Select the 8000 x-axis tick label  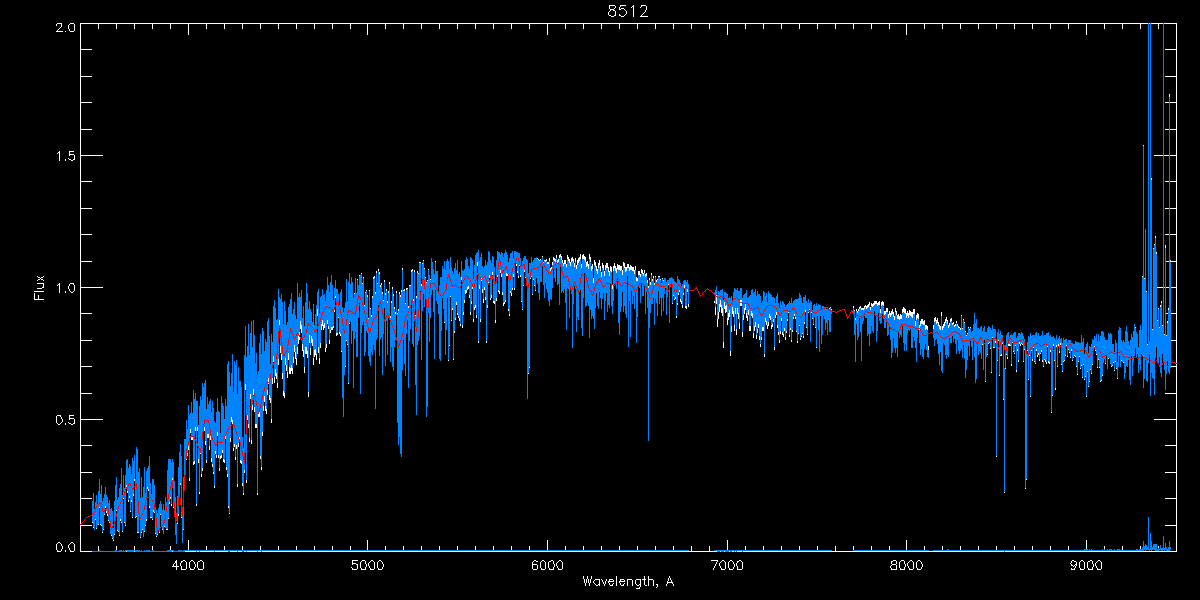click(x=907, y=565)
